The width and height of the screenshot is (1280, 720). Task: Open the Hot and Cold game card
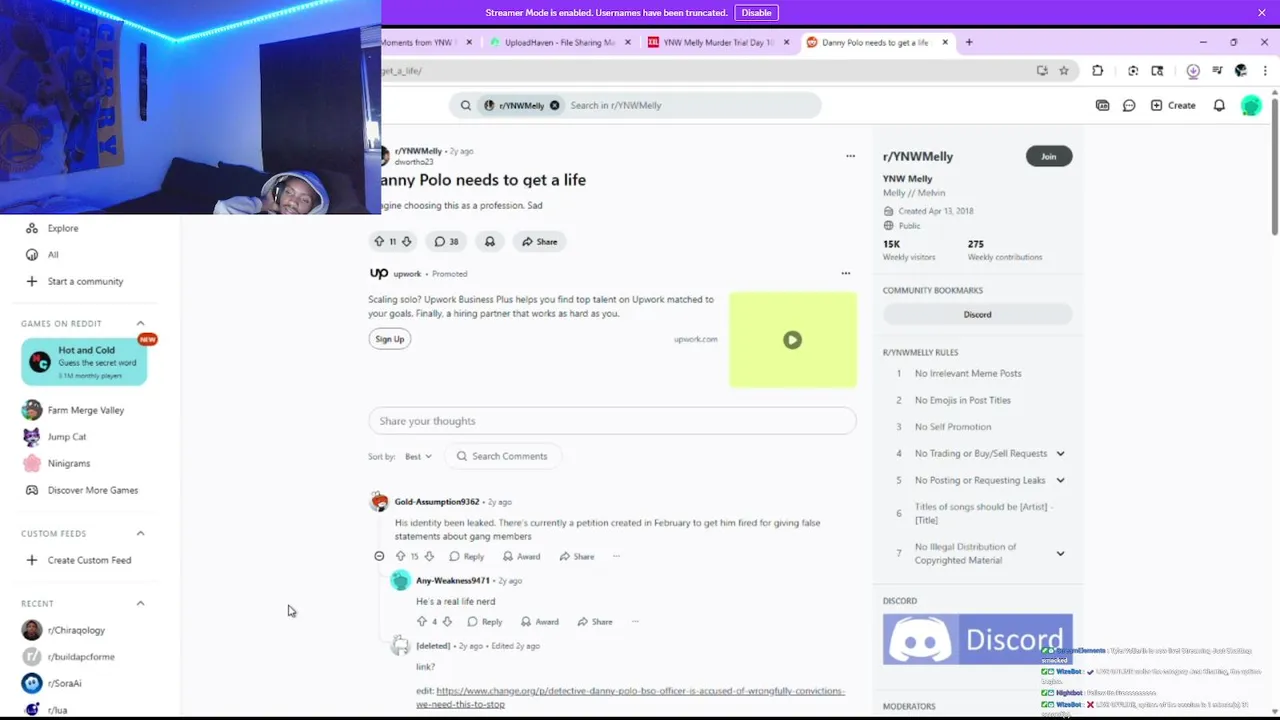pyautogui.click(x=84, y=362)
